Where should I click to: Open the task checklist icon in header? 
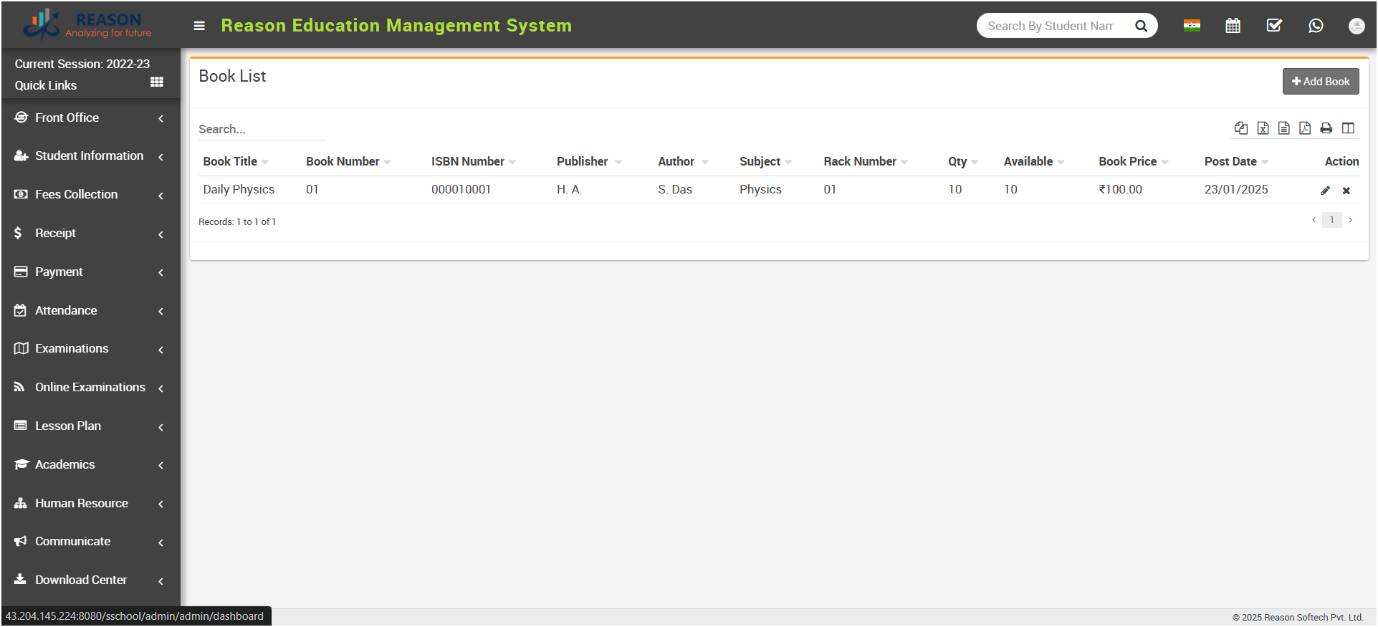(1274, 26)
